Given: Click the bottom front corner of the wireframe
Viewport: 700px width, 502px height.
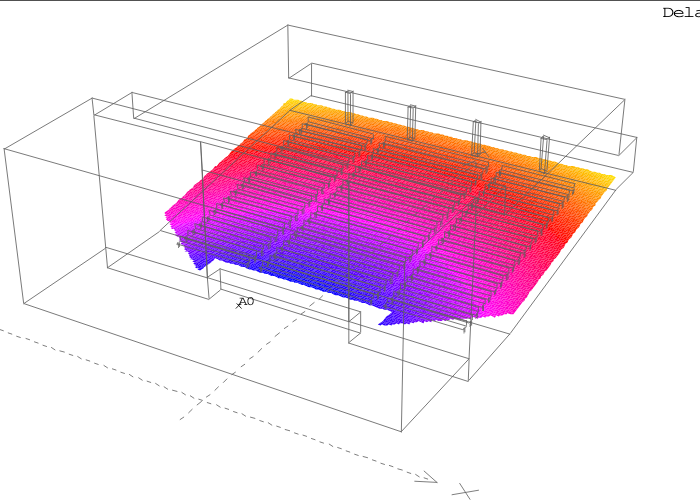Looking at the screenshot, I should pos(402,431).
